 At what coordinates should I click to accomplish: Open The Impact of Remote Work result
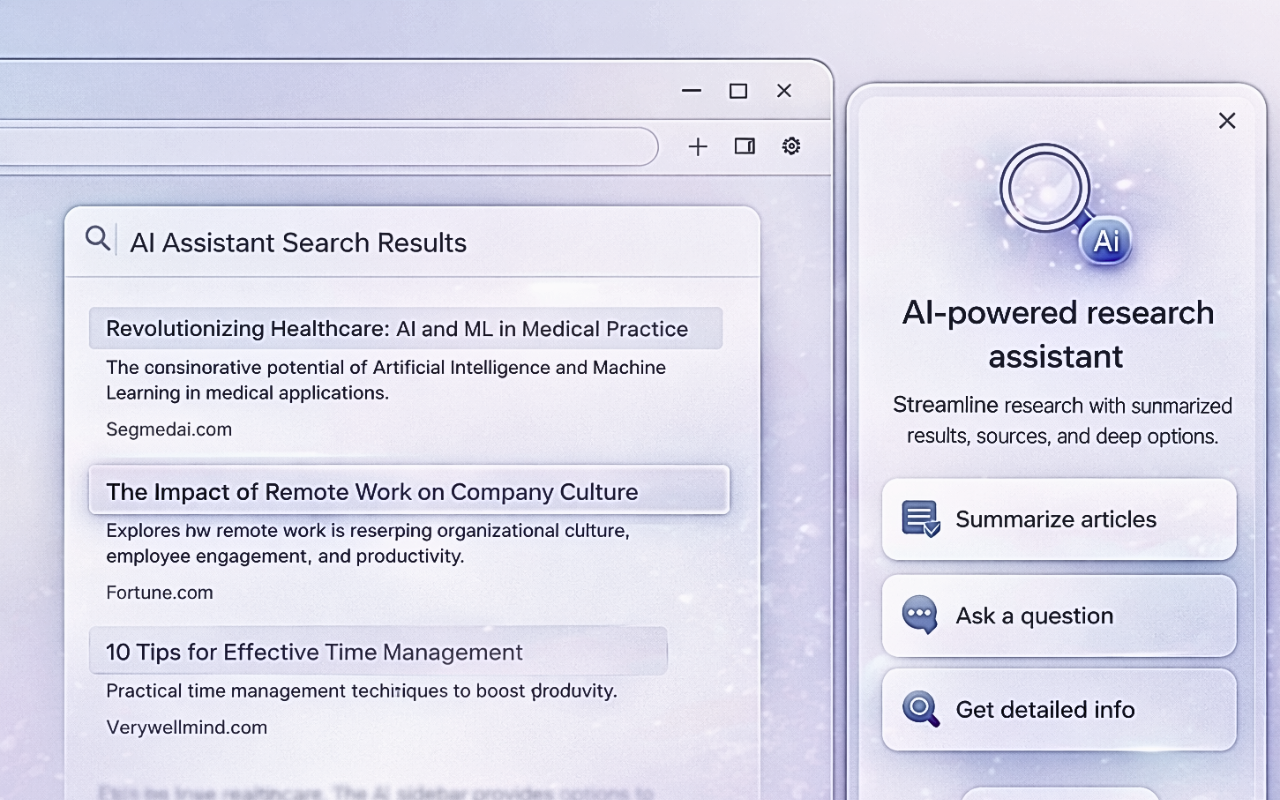[x=409, y=491]
